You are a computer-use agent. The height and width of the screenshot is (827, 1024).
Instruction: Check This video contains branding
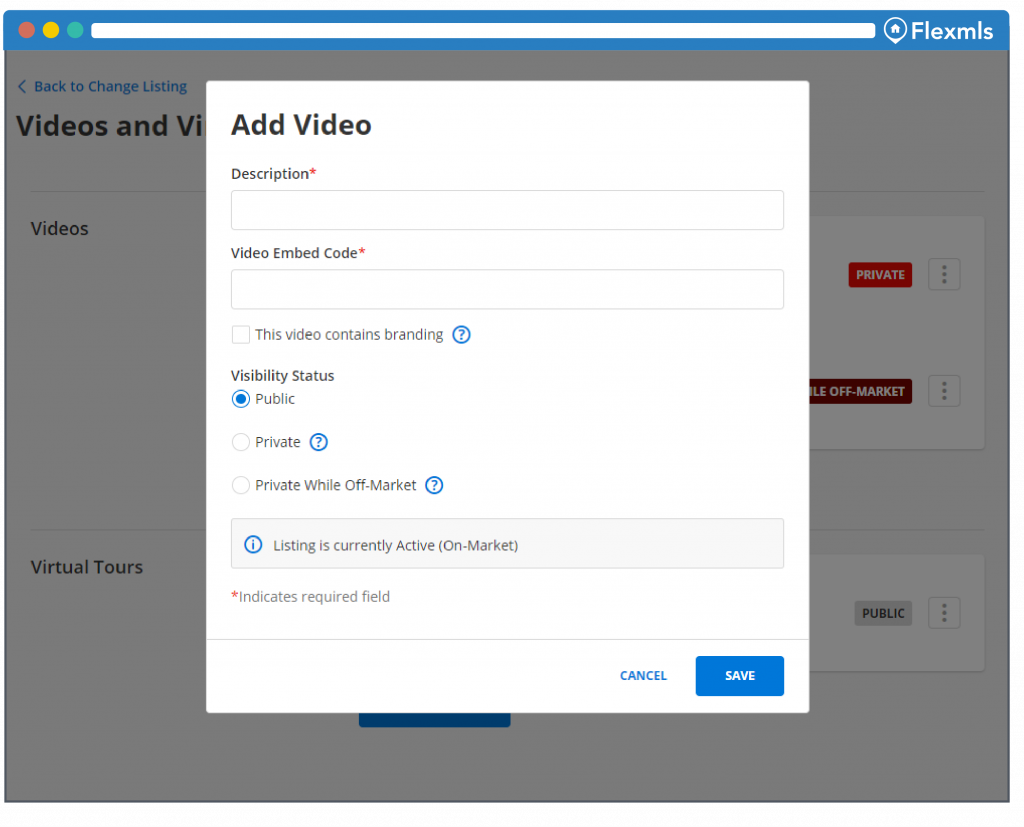pos(240,334)
